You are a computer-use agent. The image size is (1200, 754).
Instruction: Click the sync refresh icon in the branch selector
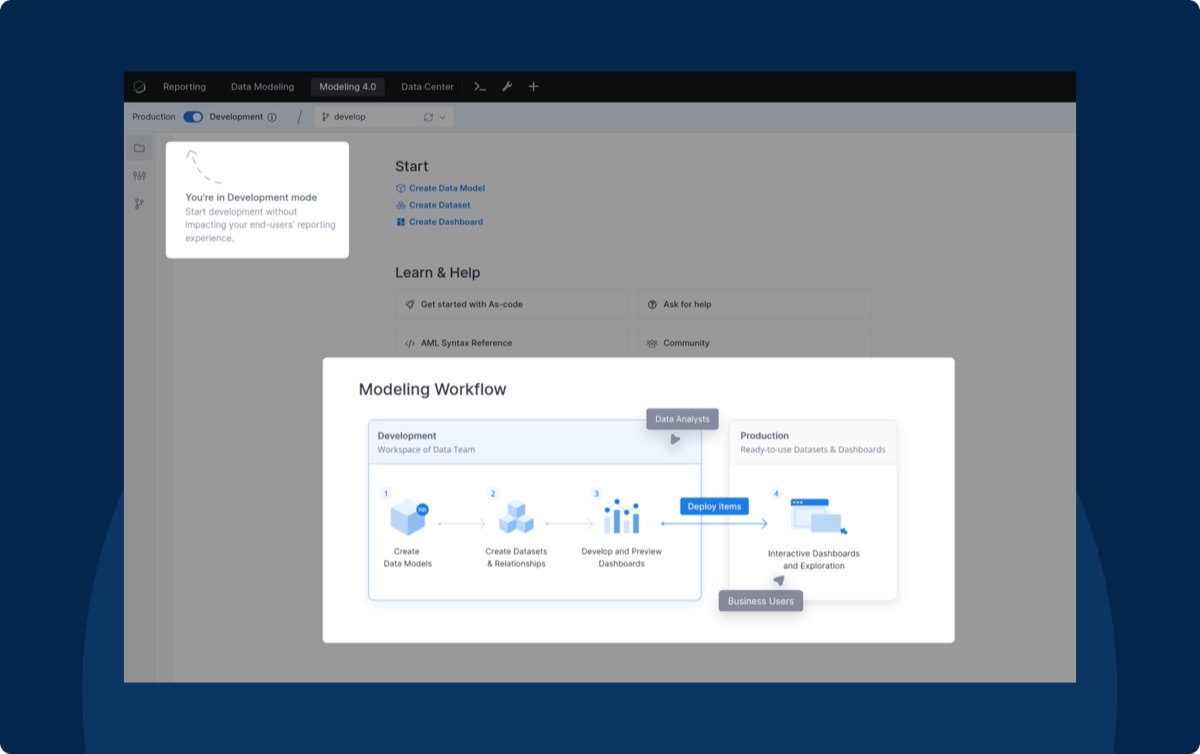point(428,117)
